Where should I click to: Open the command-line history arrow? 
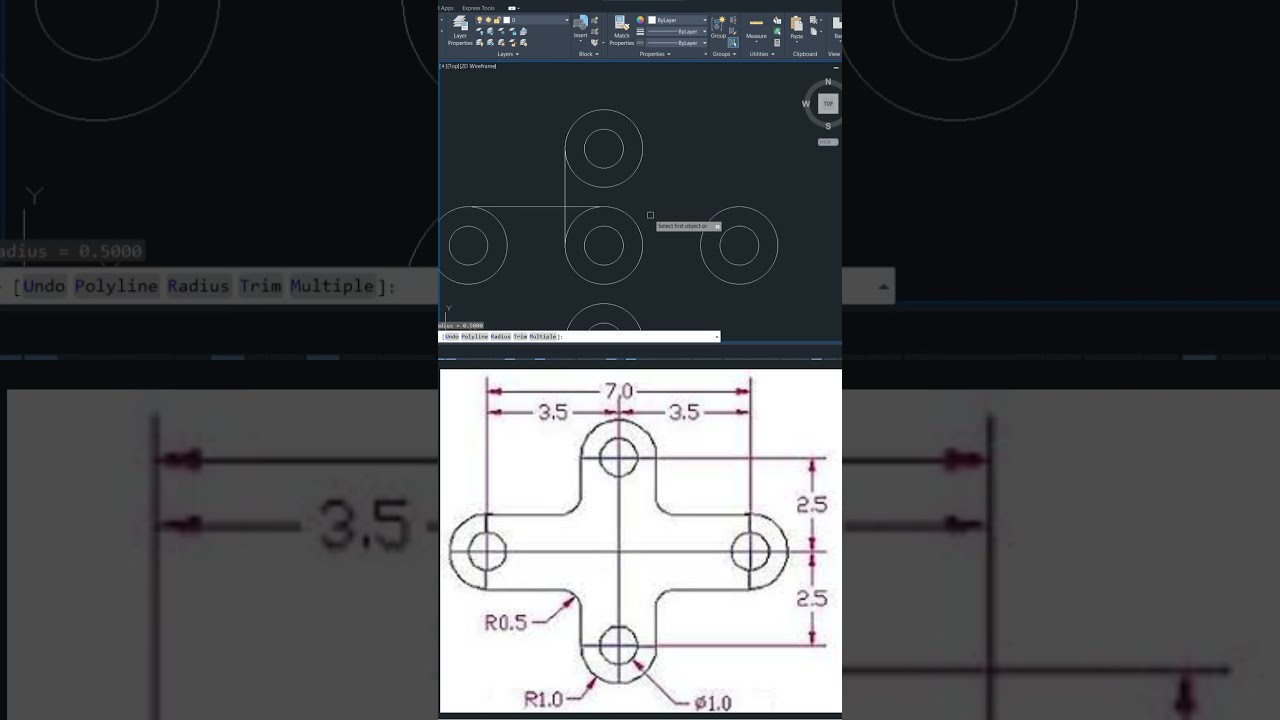717,337
